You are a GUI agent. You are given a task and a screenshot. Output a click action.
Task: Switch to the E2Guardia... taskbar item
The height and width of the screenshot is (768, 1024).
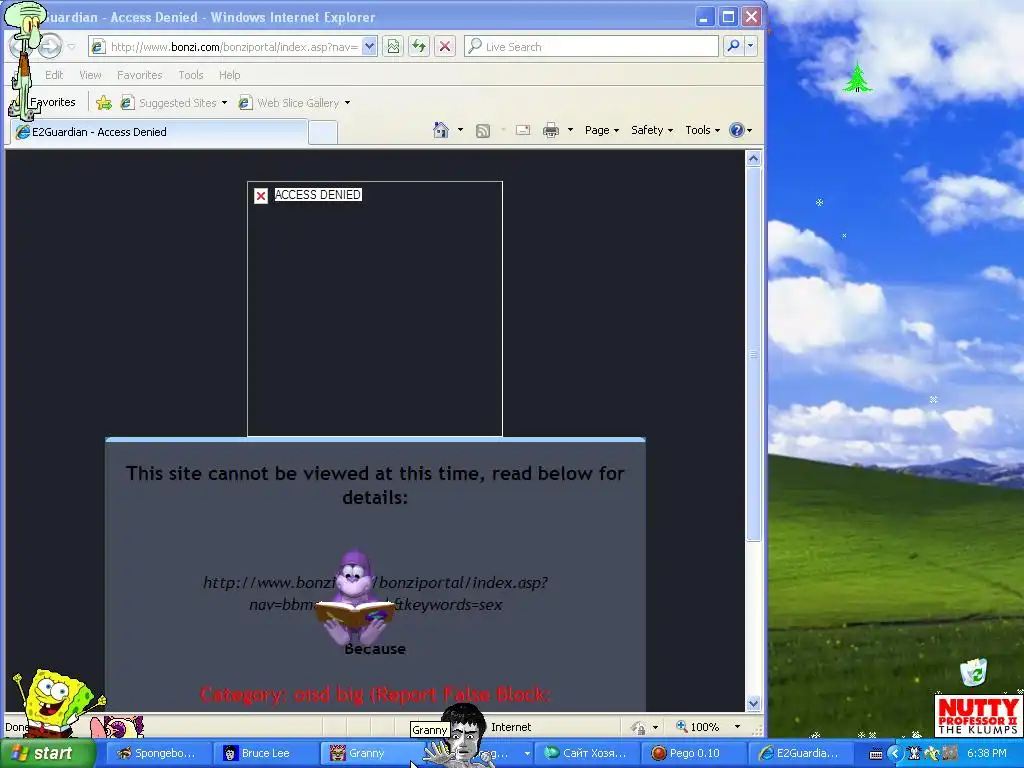point(800,753)
